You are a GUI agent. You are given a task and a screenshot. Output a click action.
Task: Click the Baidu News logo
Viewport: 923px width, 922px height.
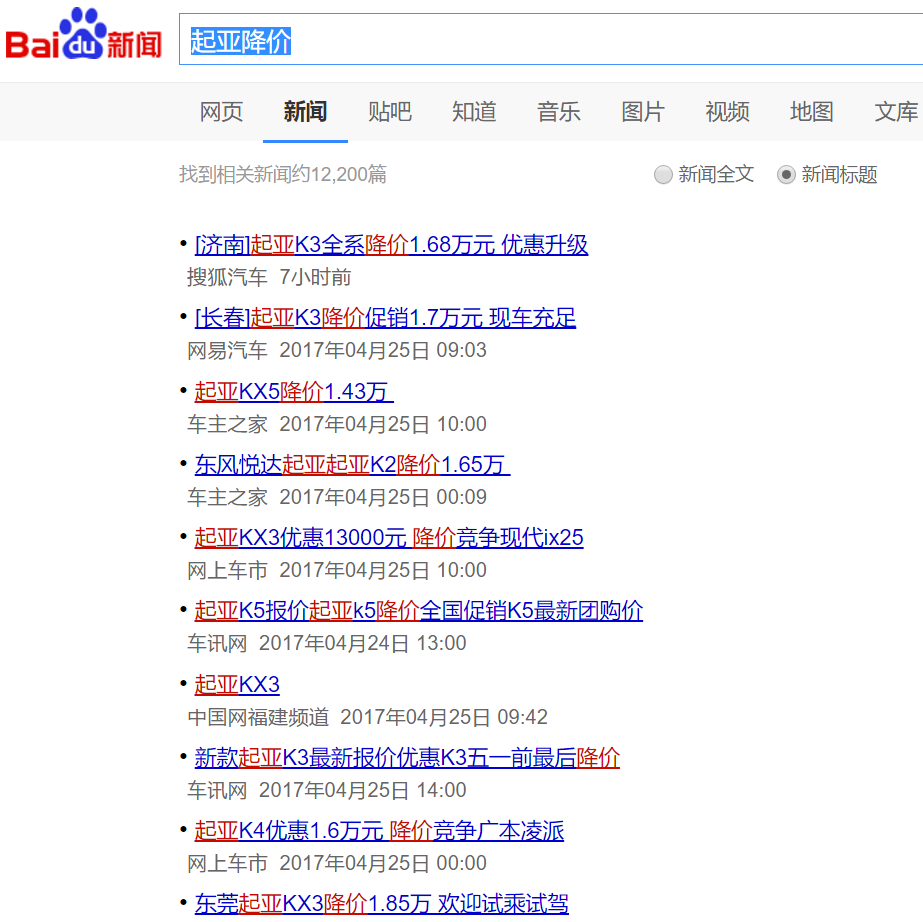[x=84, y=36]
